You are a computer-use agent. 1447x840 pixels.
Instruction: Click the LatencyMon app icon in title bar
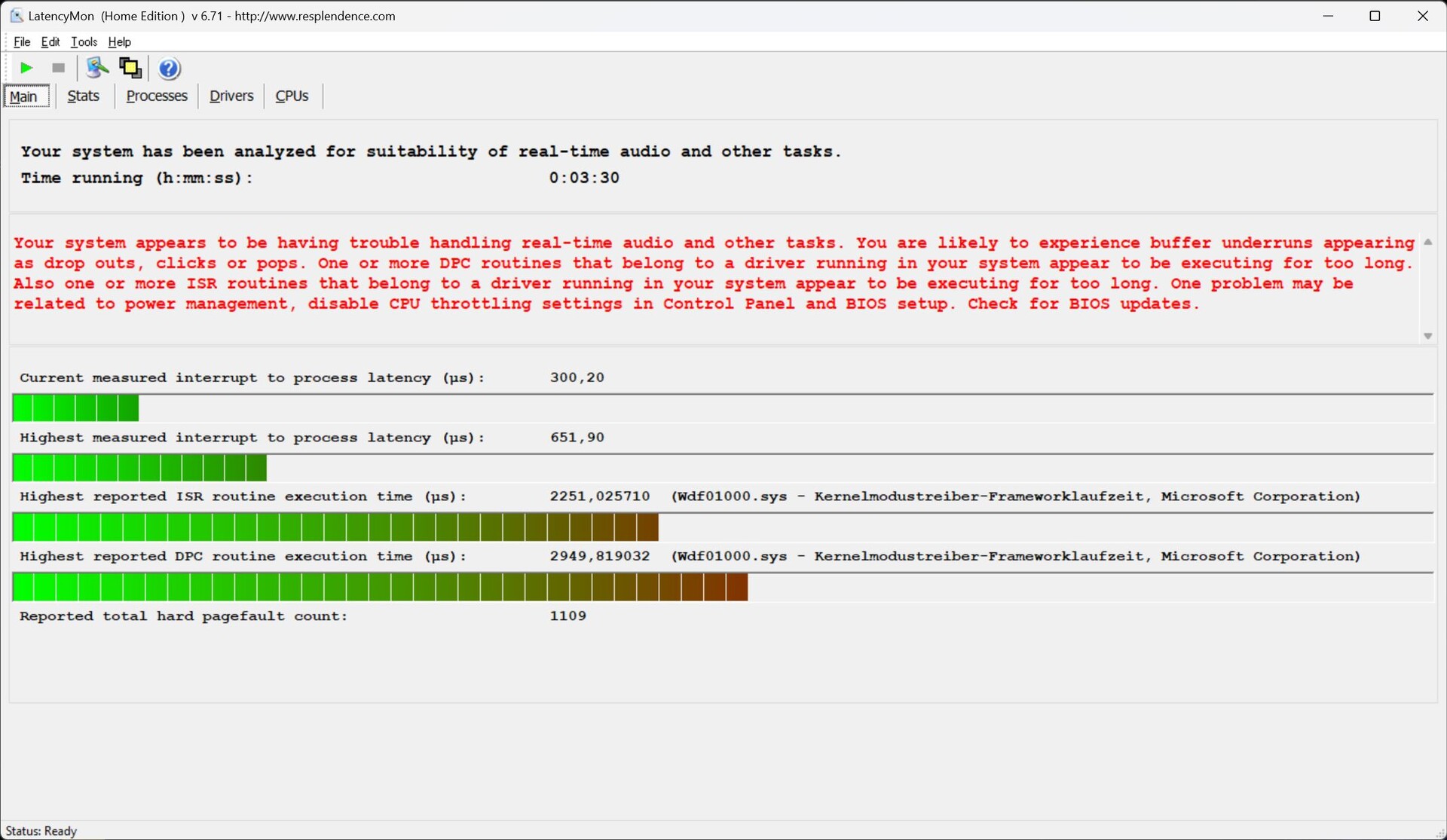[16, 16]
